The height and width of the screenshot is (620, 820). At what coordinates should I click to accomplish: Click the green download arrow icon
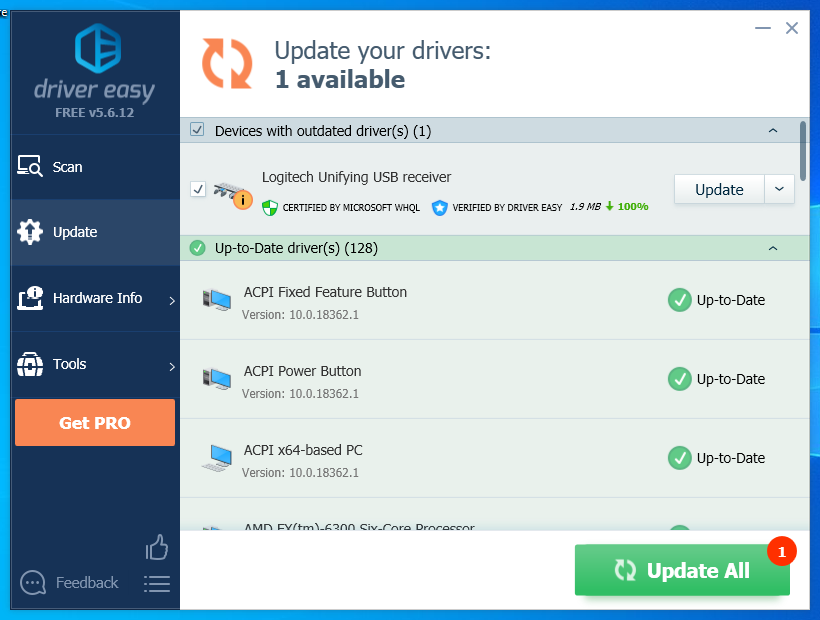tap(609, 206)
